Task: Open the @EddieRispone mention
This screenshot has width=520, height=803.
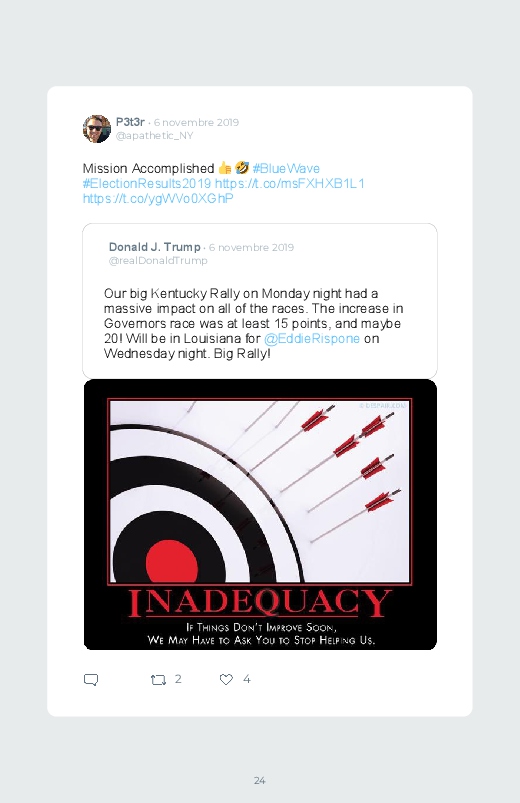Action: (311, 339)
